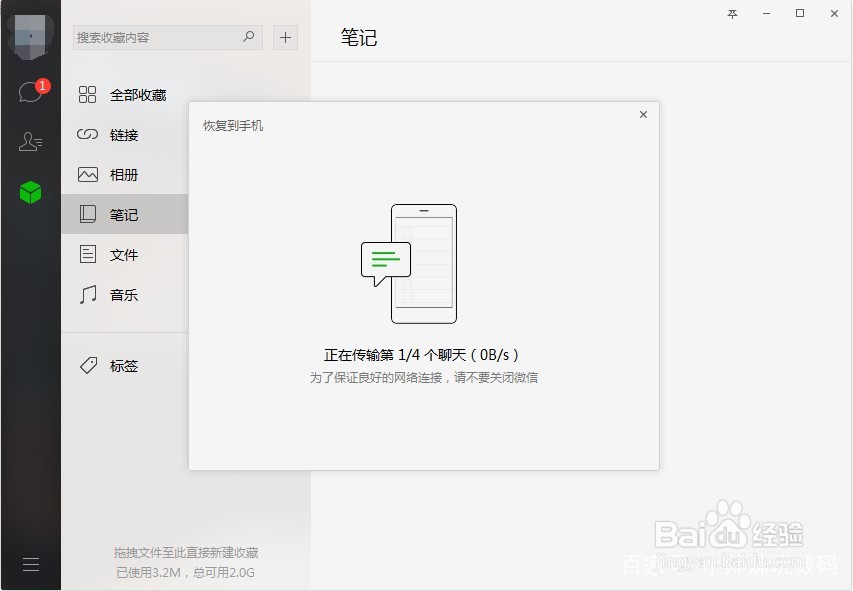This screenshot has height=591, width=853.
Task: Select 相册 category
Action: coord(125,175)
